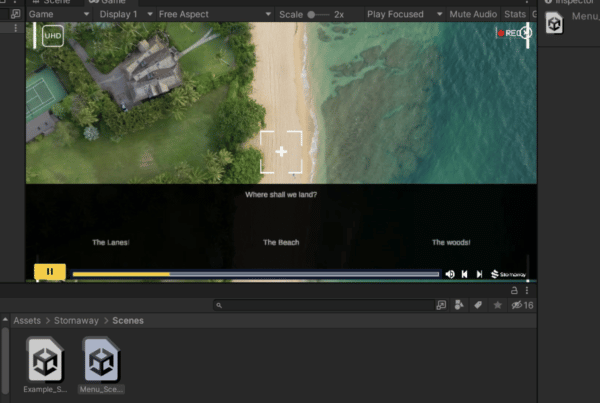Click the Stornaway logo in player bar
The height and width of the screenshot is (403, 600).
click(509, 274)
